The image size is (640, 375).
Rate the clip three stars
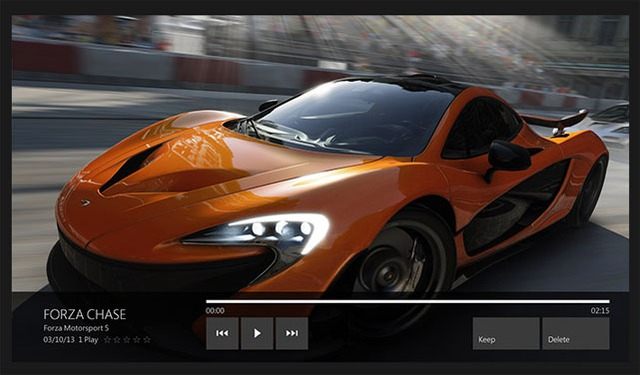pyautogui.click(x=127, y=339)
